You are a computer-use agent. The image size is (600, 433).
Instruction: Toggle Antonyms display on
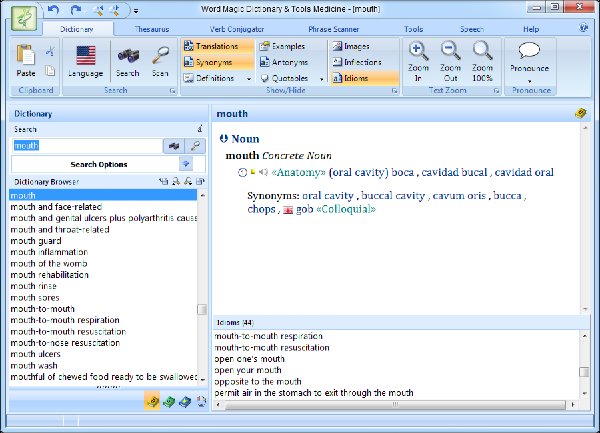(x=284, y=62)
